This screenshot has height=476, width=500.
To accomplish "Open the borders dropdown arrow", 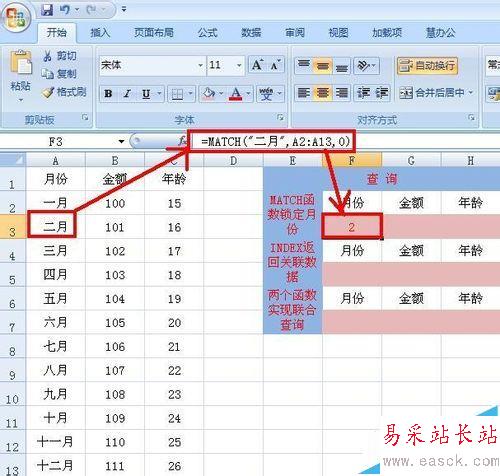I will [x=191, y=94].
